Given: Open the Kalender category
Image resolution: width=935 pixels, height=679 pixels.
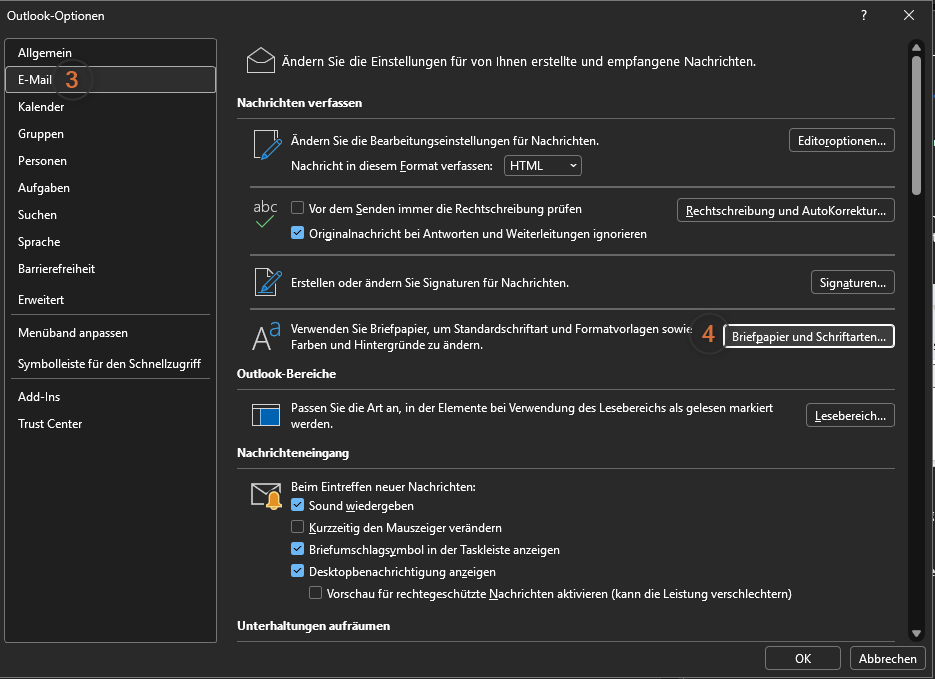Looking at the screenshot, I should [110, 107].
